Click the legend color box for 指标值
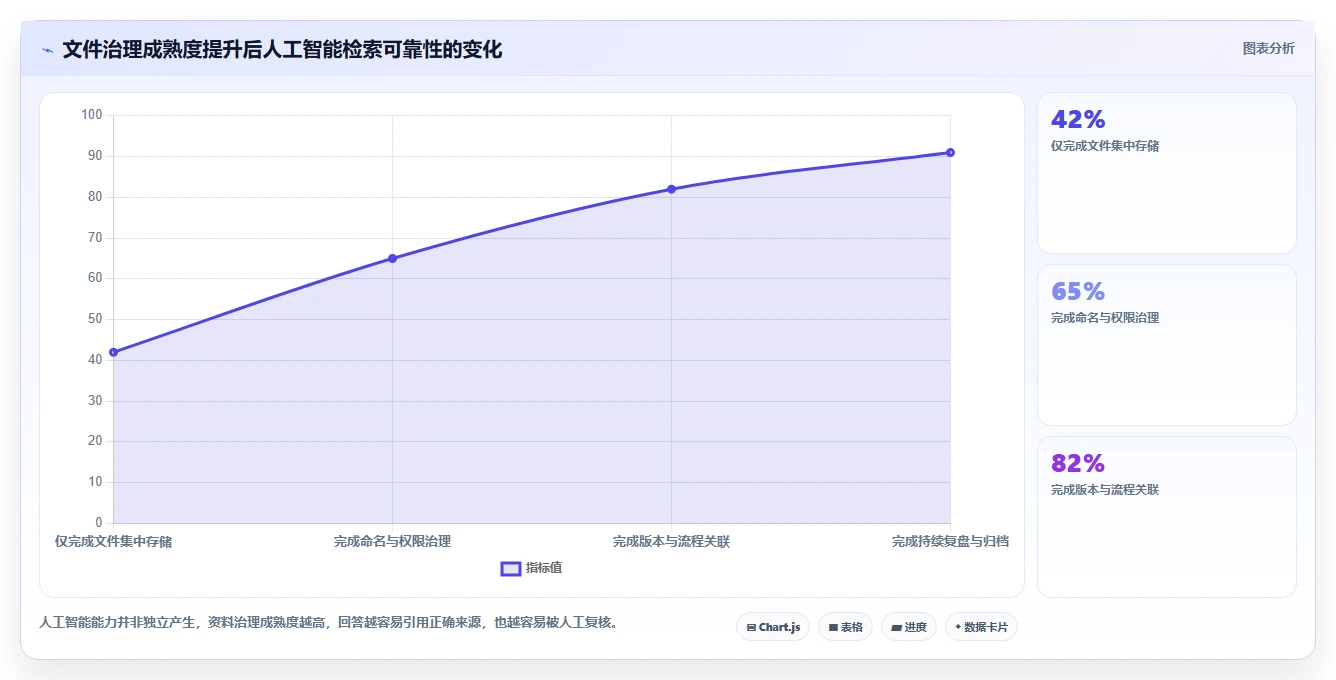 [x=511, y=568]
